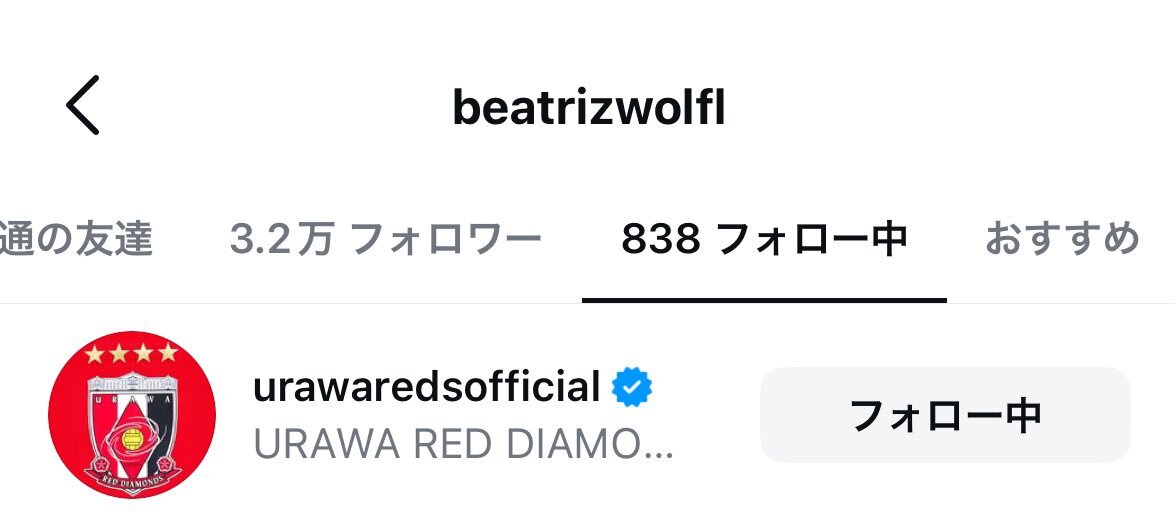Toggle the フォロー中 button for urawaredsofficial
The width and height of the screenshot is (1175, 528).
(x=945, y=414)
